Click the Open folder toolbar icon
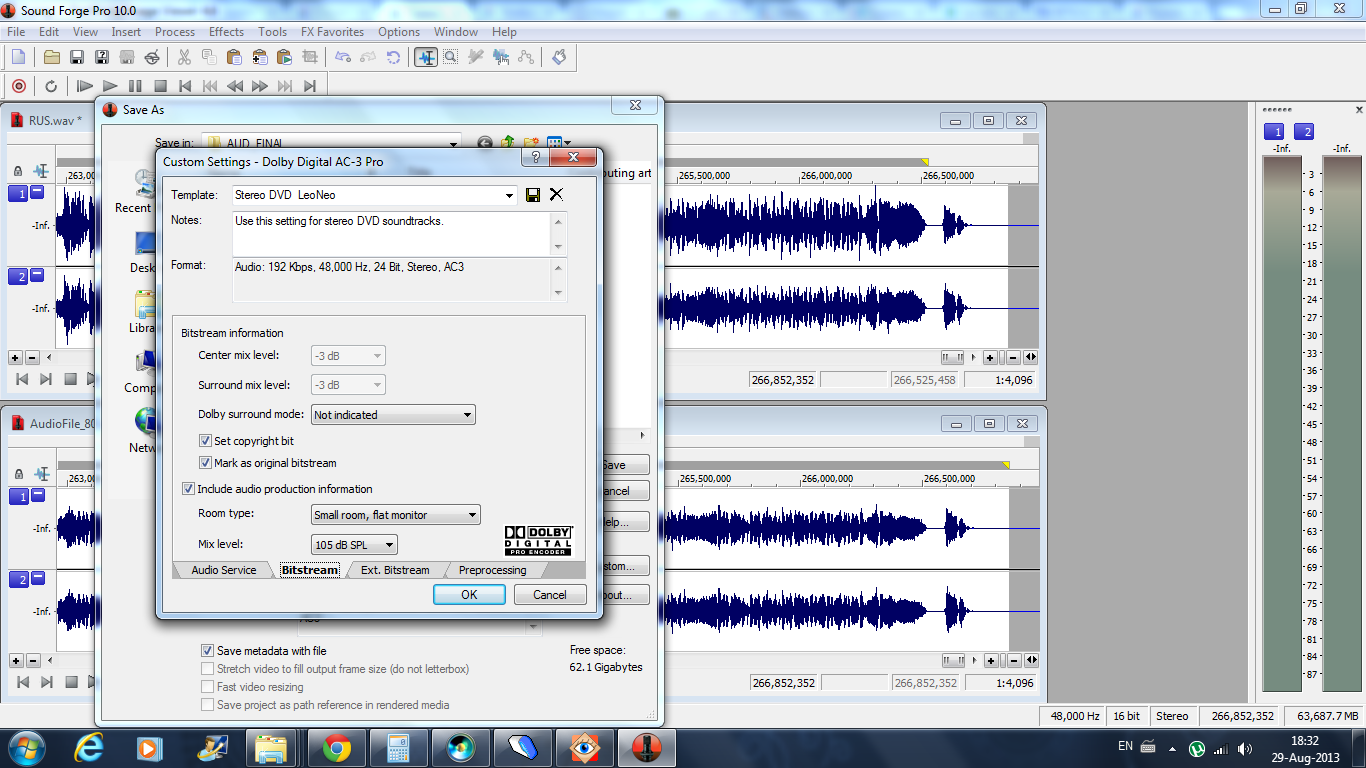Image resolution: width=1366 pixels, height=768 pixels. 52,57
